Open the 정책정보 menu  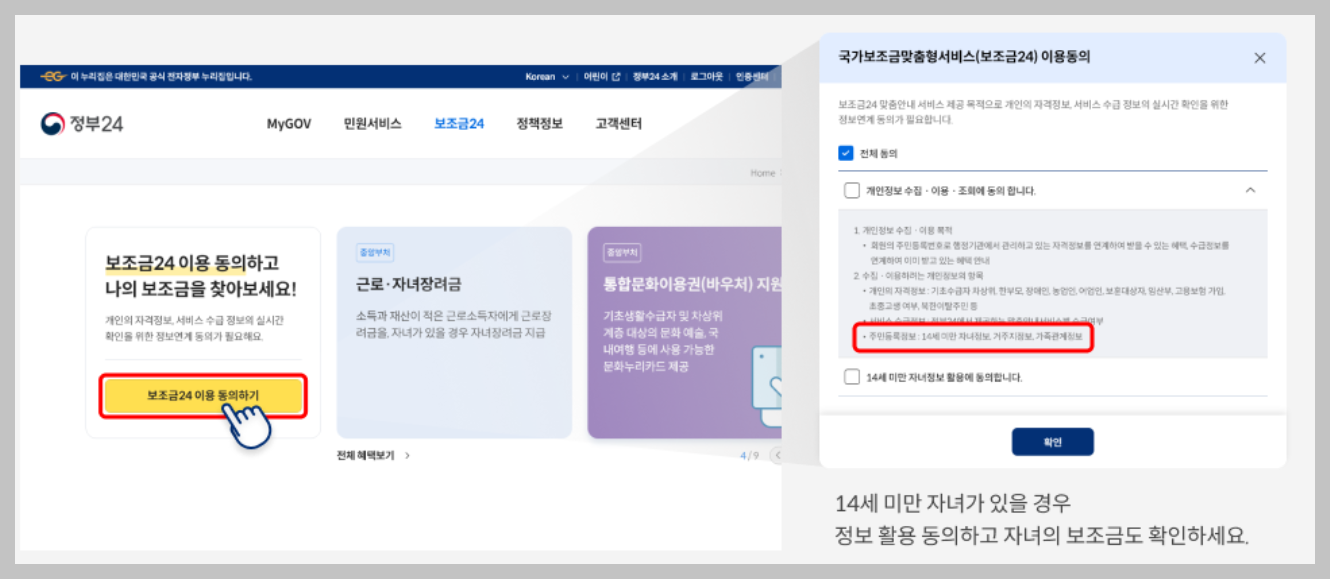coord(540,124)
